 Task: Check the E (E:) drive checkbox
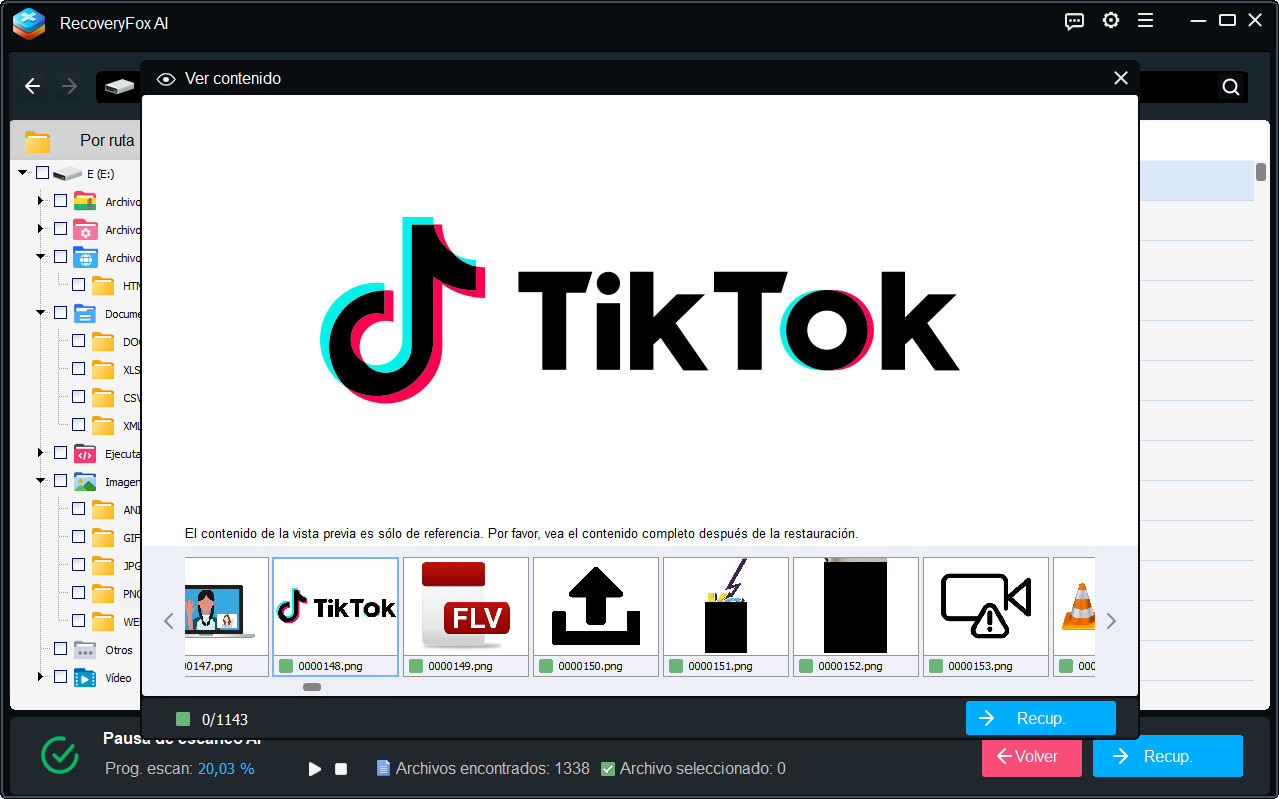point(42,173)
